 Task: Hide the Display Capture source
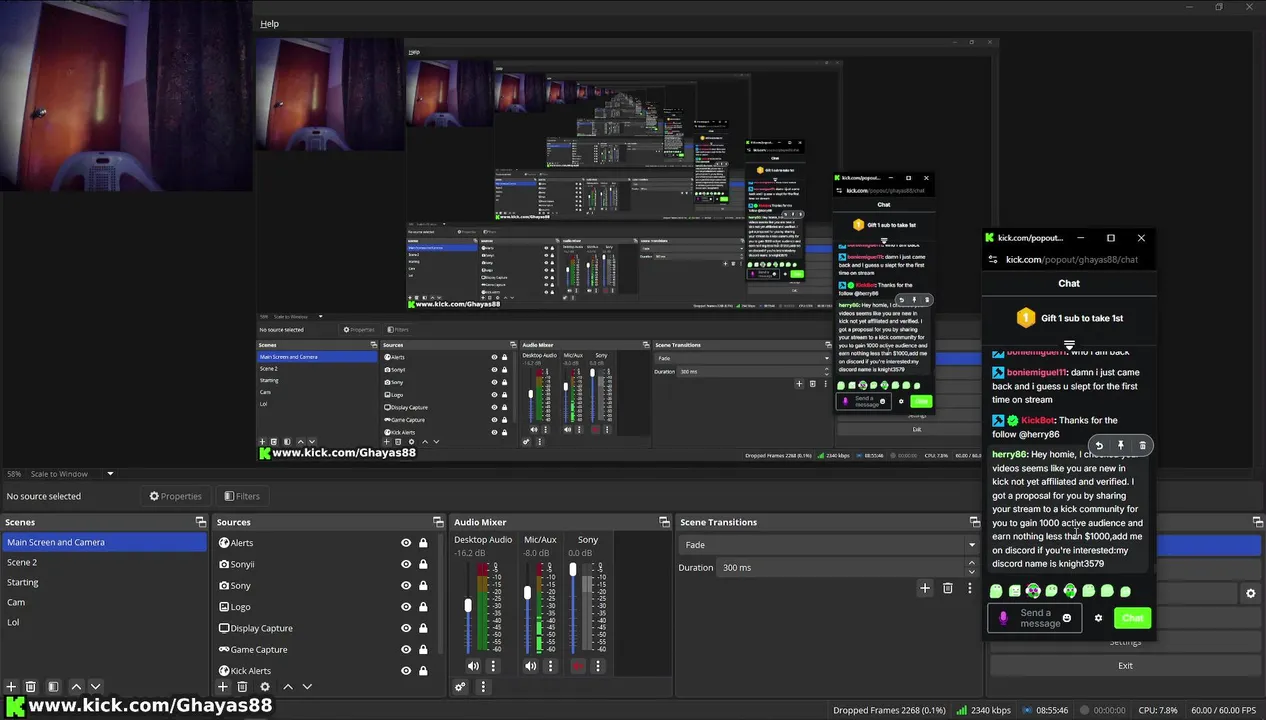(x=406, y=628)
